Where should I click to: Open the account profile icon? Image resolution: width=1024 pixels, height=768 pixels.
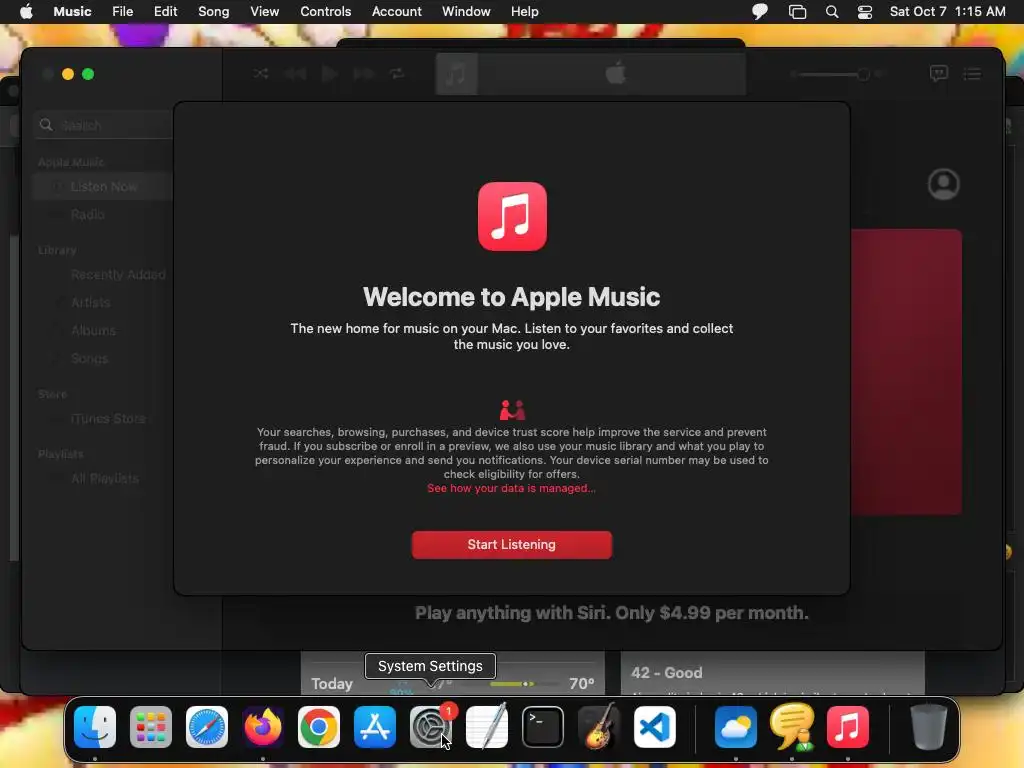click(944, 185)
